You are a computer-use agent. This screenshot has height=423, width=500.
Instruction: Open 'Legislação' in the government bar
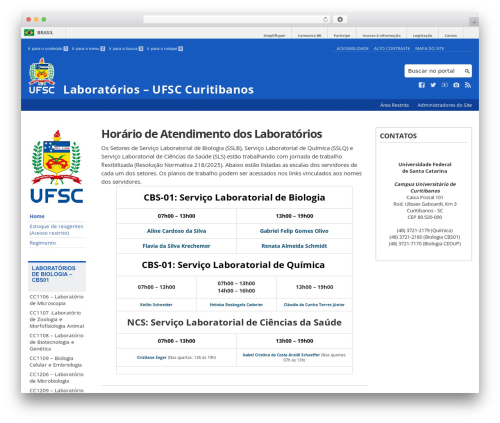click(x=422, y=36)
